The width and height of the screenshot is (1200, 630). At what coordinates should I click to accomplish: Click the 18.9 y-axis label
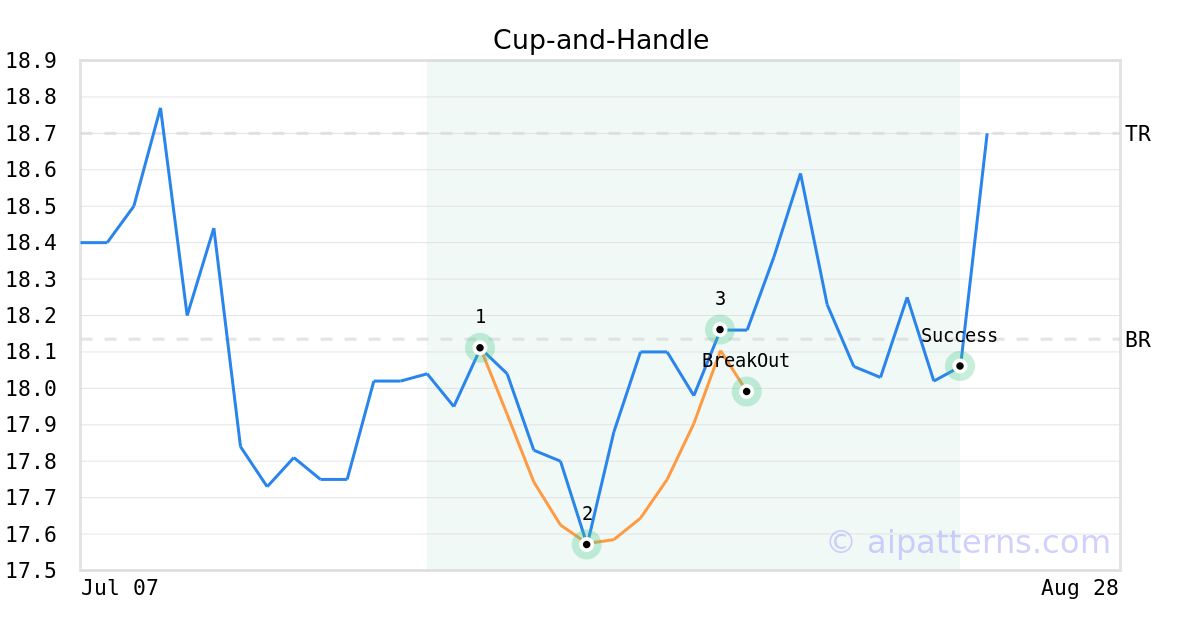click(x=31, y=61)
